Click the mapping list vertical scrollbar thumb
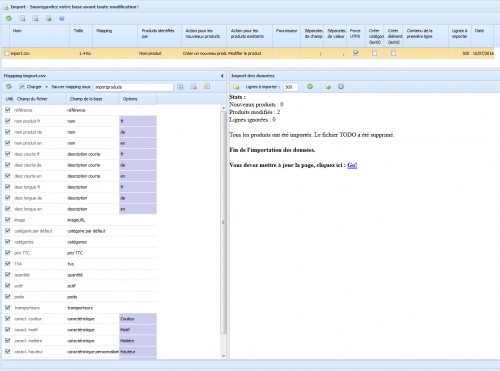This screenshot has height=371, width=500. click(x=223, y=222)
